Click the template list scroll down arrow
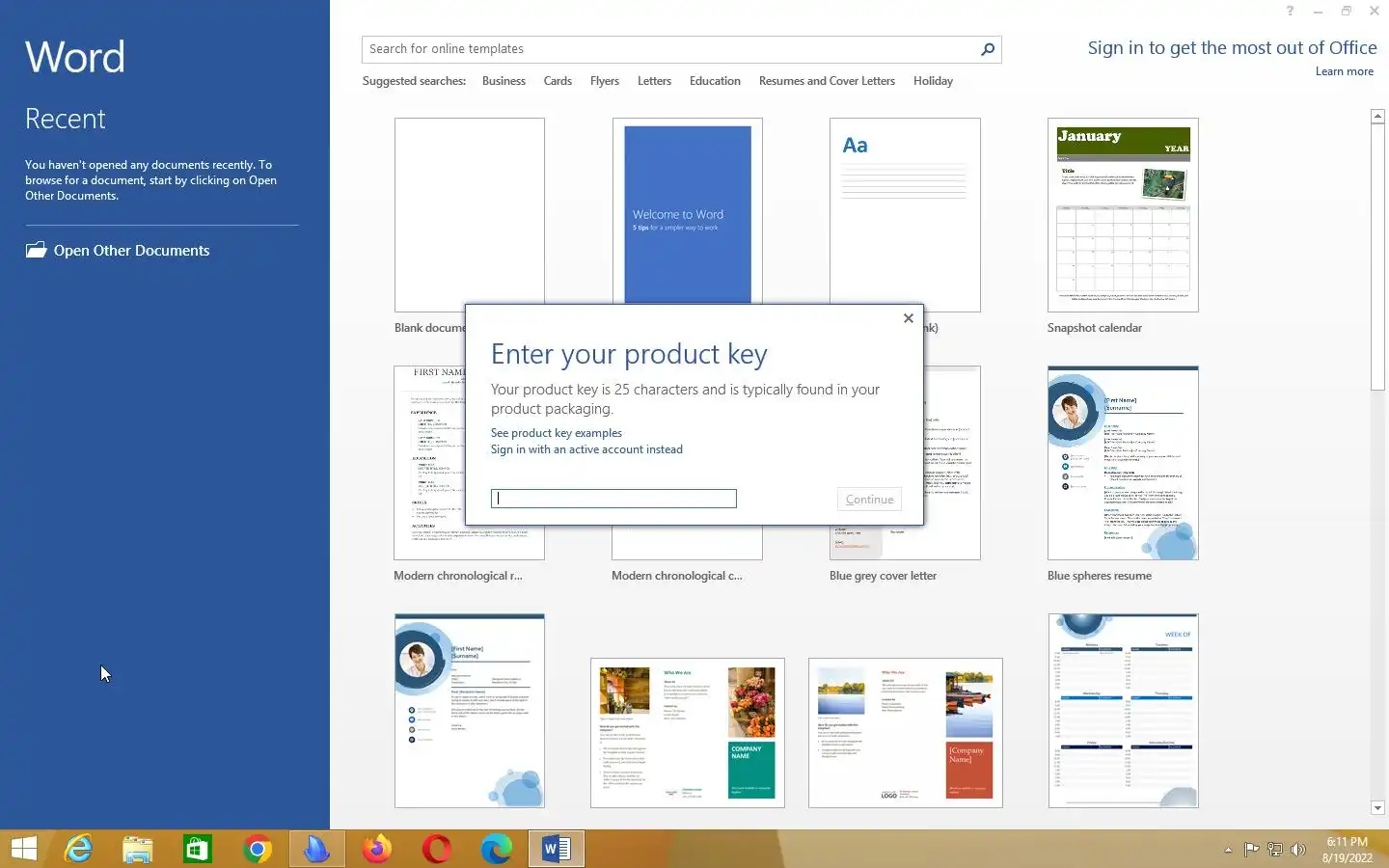The height and width of the screenshot is (868, 1389). pos(1377,808)
